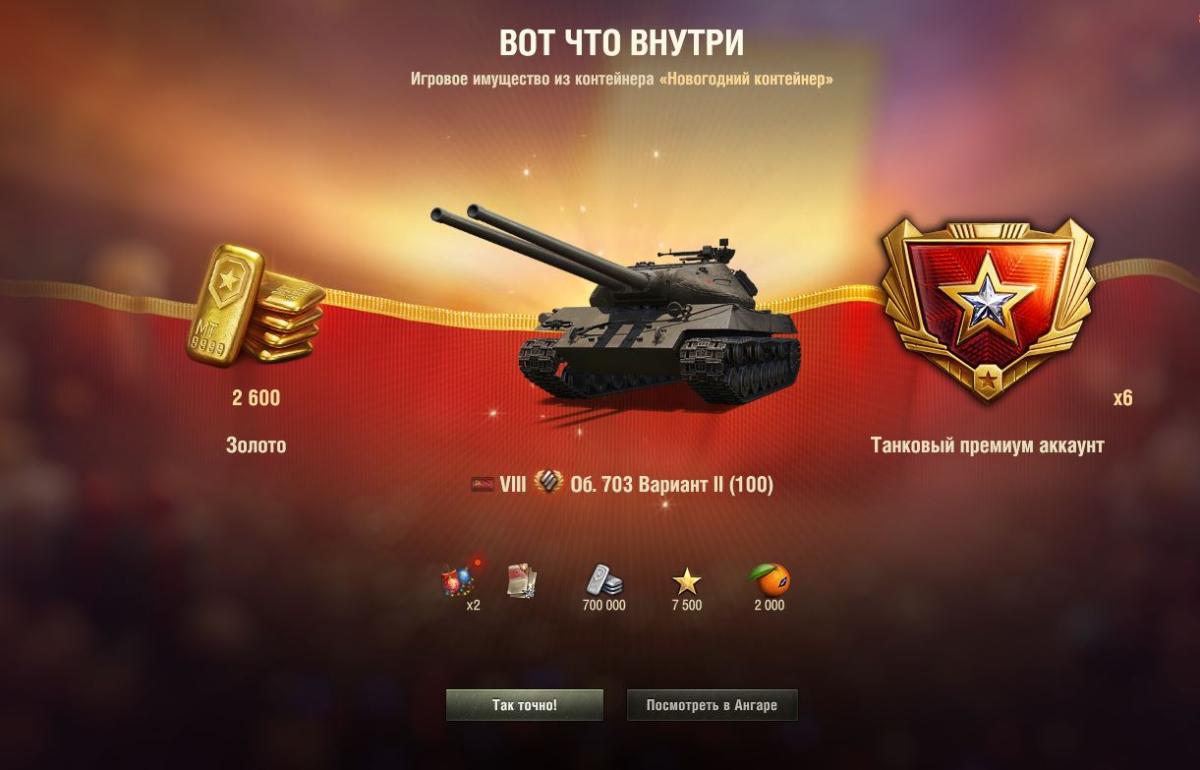Click the 2 600 gold amount
This screenshot has width=1200, height=770.
[256, 398]
